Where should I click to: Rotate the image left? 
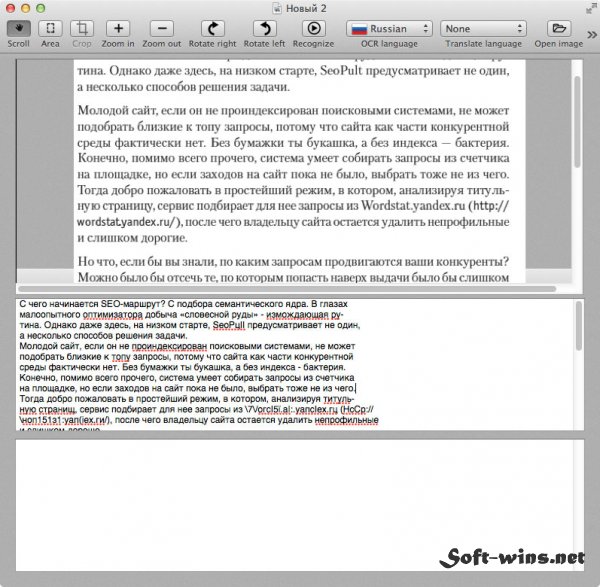coord(265,29)
